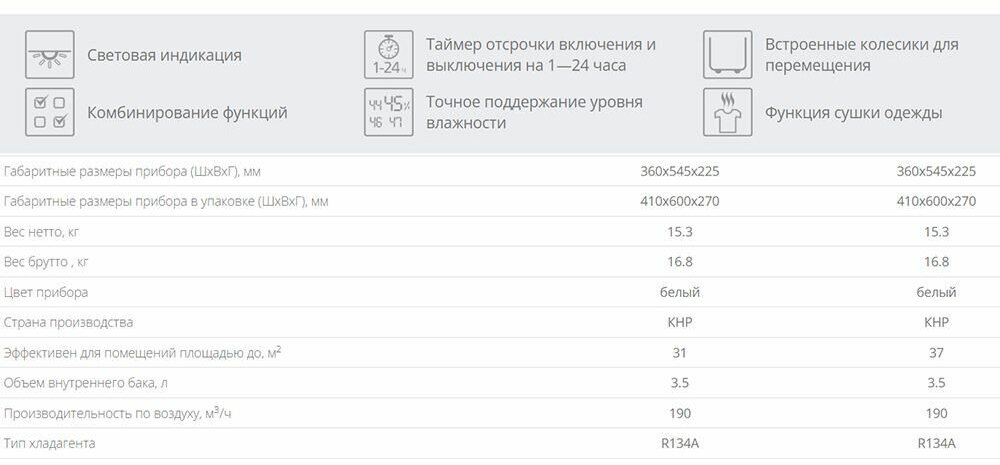
Task: Click the 'Функция сушки одежды' label
Action: (x=854, y=113)
